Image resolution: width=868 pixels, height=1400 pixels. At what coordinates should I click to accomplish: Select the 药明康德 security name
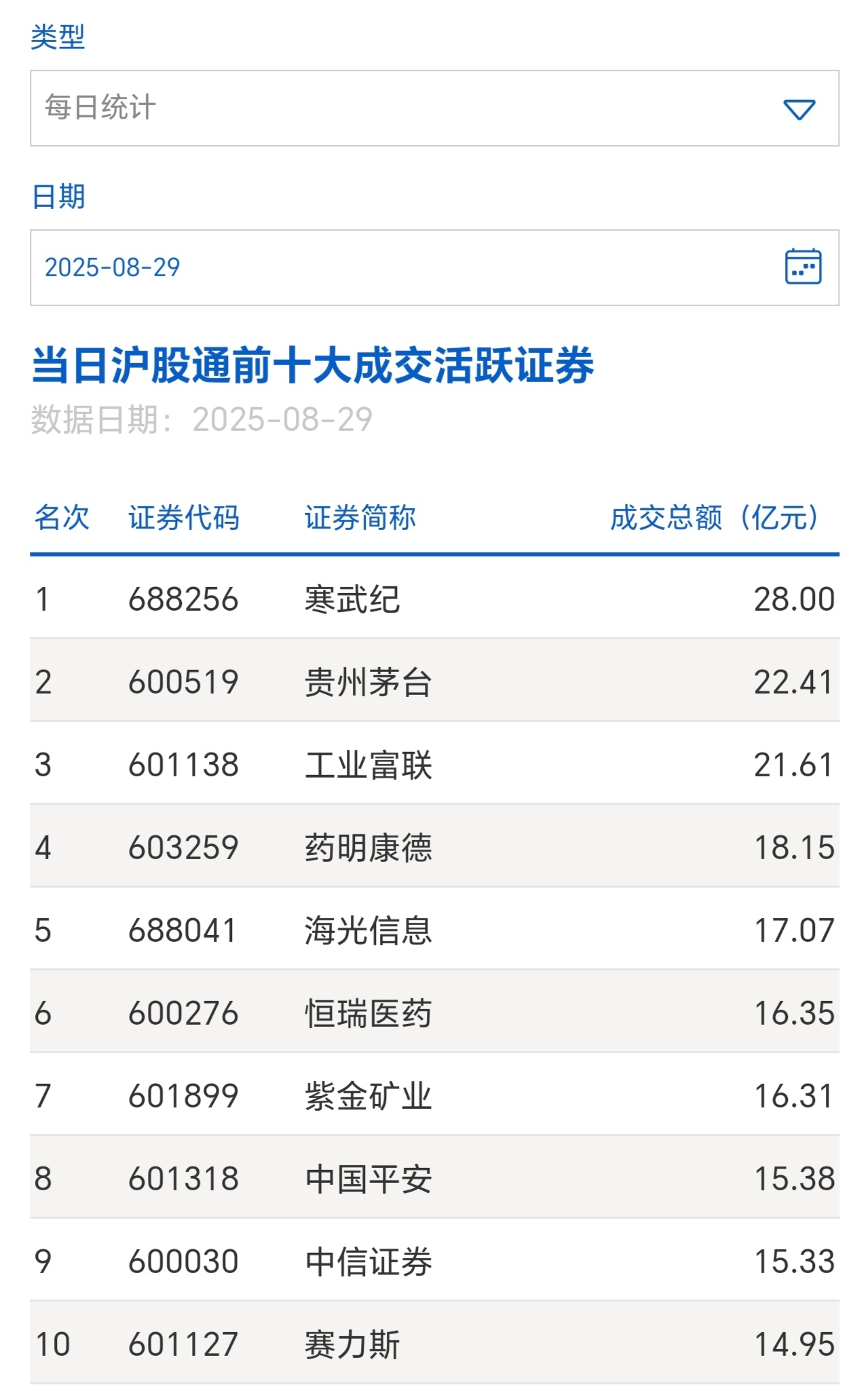click(369, 848)
